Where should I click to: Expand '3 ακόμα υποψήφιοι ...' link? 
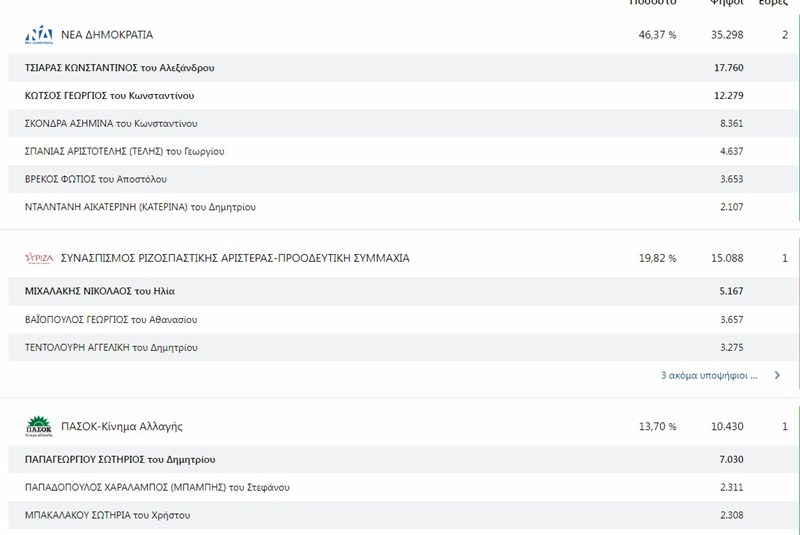[x=709, y=375]
